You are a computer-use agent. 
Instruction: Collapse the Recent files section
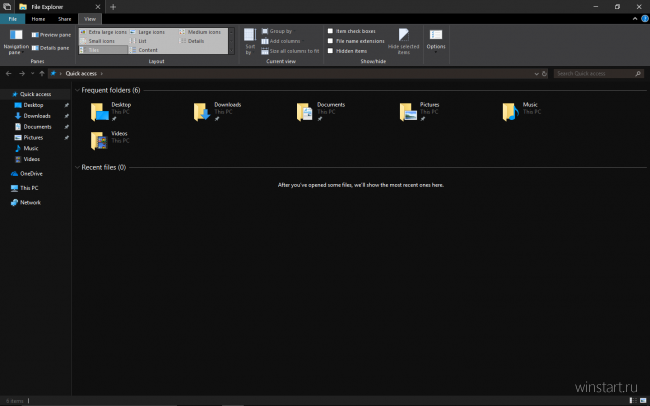(x=76, y=168)
